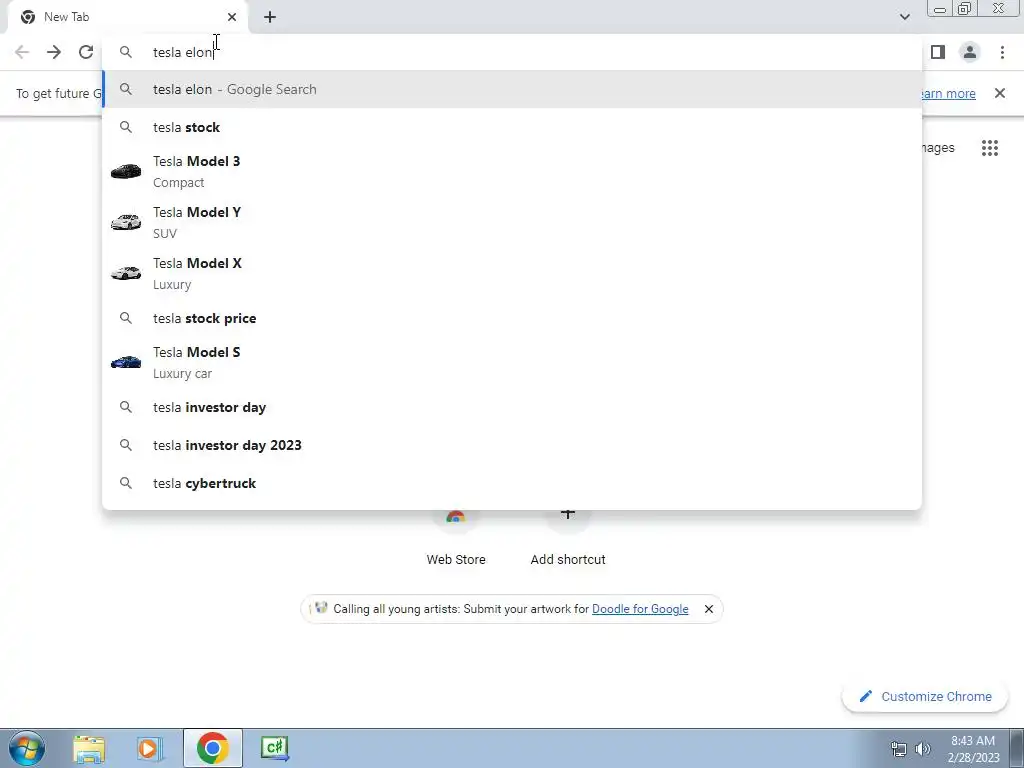
Task: Open Windows Explorer from the taskbar
Action: pyautogui.click(x=89, y=748)
